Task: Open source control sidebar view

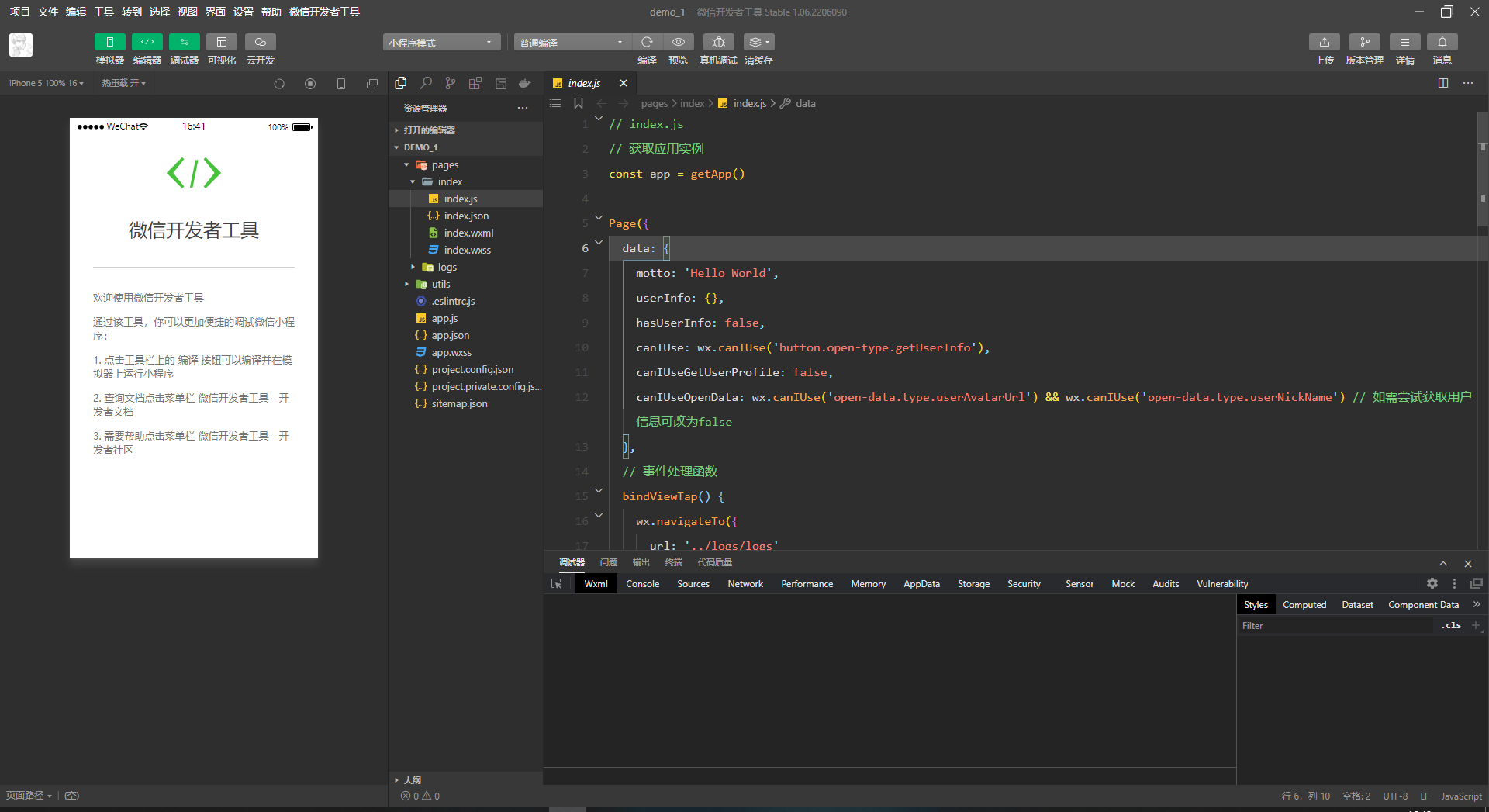Action: 451,83
